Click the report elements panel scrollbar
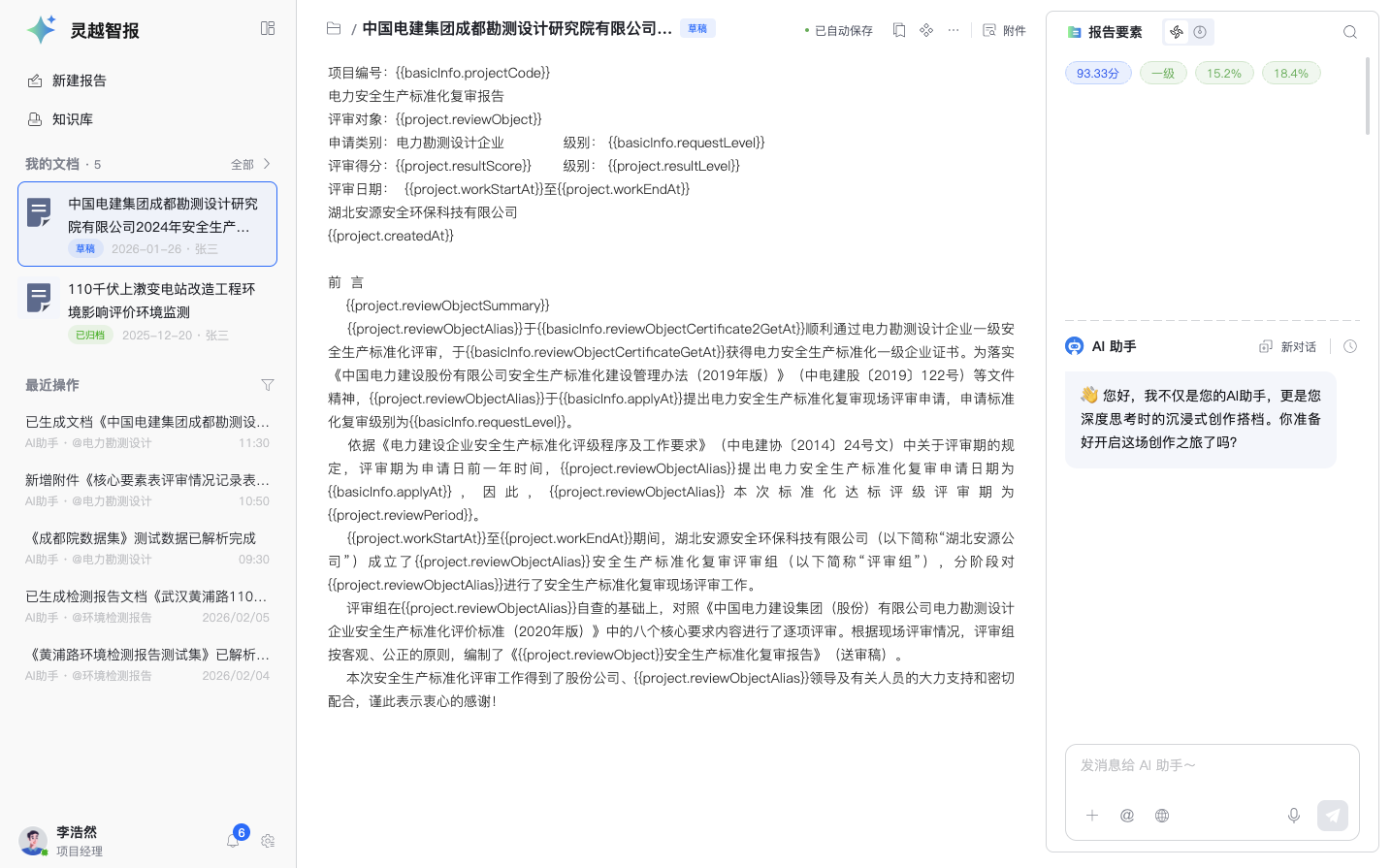Image resolution: width=1391 pixels, height=868 pixels. pos(1368,97)
